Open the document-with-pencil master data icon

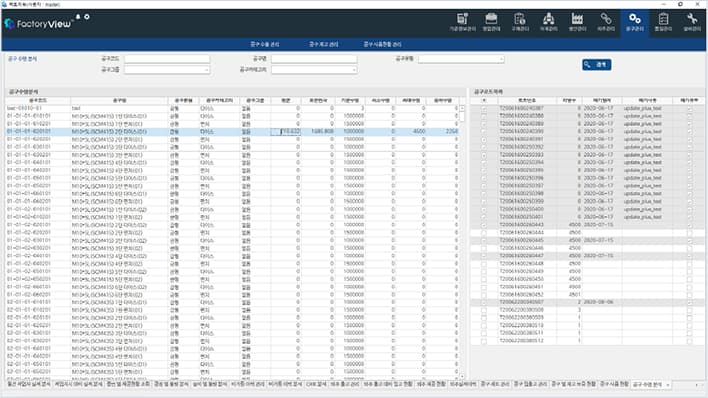(x=462, y=22)
